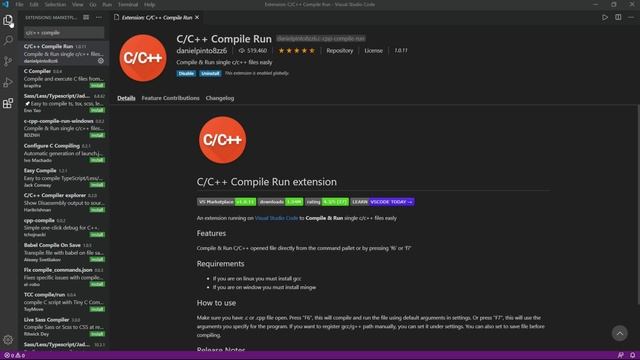Viewport: 640px width, 360px height.
Task: Split the editor with split icon
Action: [618, 18]
